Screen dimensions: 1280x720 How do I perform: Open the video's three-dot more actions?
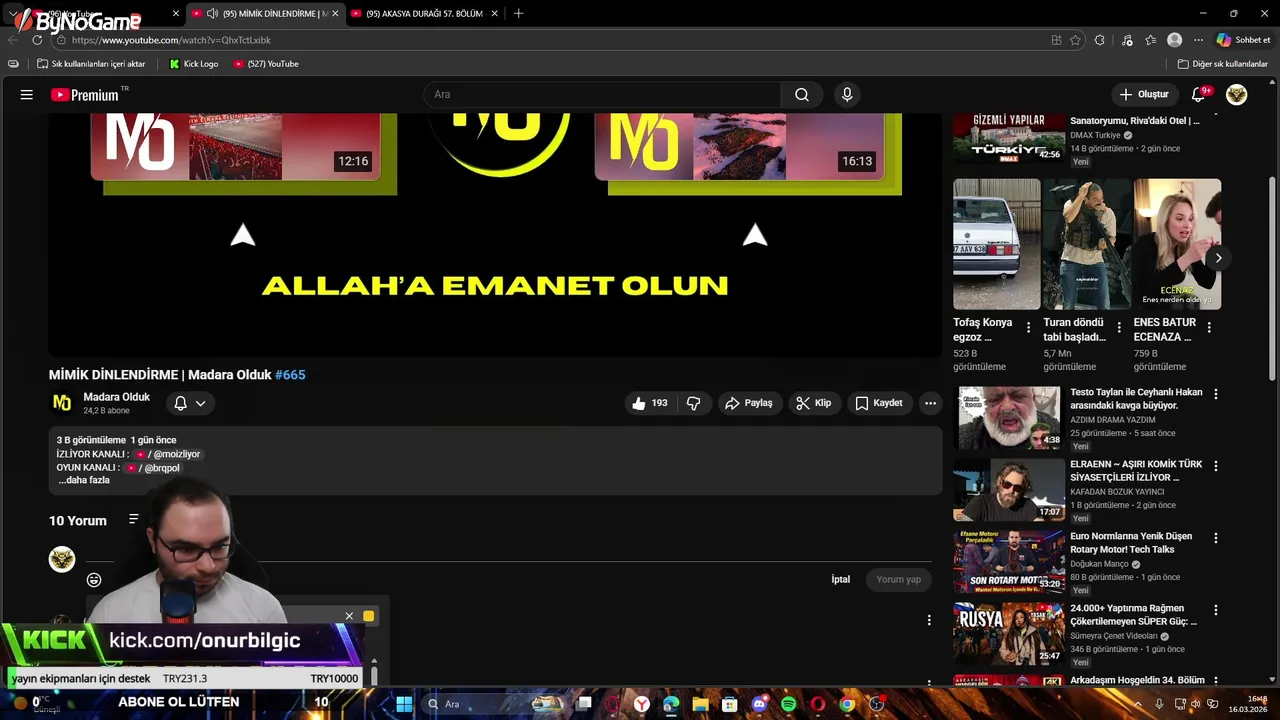(930, 403)
